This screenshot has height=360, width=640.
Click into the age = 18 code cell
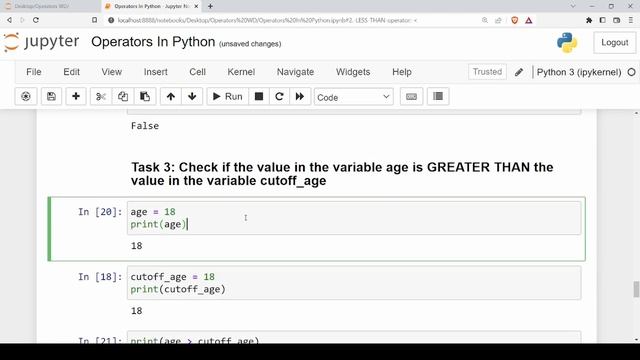click(353, 218)
